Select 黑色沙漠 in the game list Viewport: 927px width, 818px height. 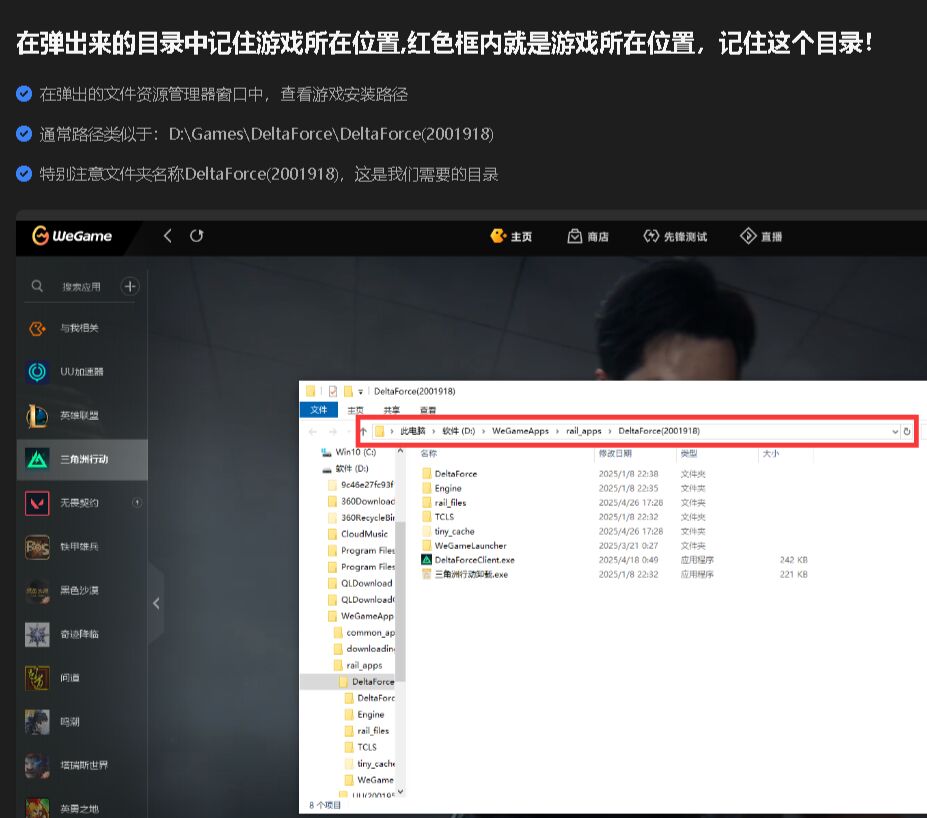coord(82,590)
